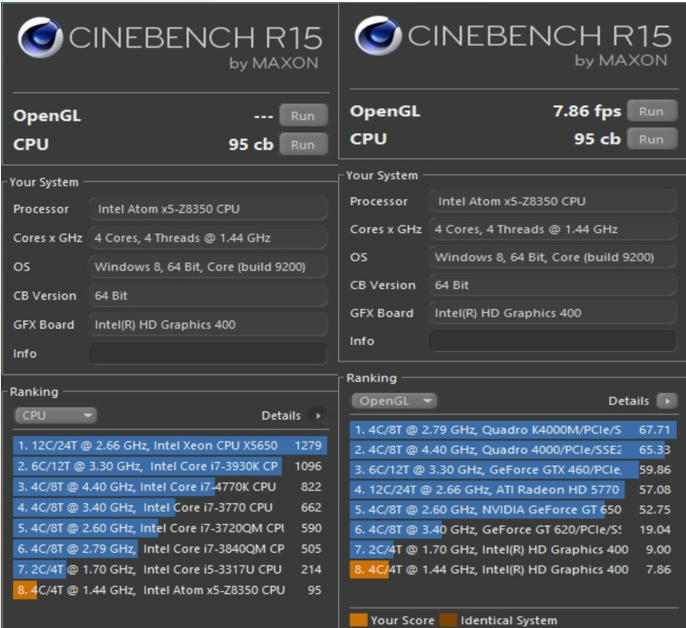Screen dimensions: 686x628
Task: Click the Processor field in left window
Action: (208, 209)
